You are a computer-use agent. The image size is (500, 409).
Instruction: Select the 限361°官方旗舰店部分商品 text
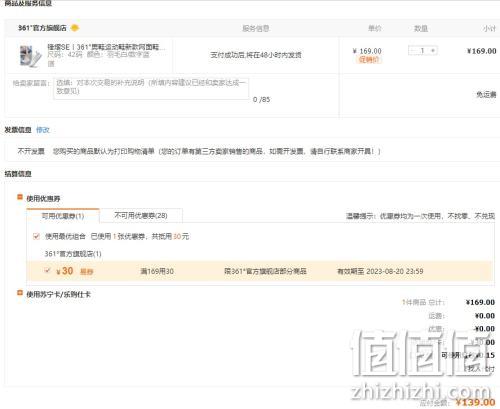coord(265,271)
